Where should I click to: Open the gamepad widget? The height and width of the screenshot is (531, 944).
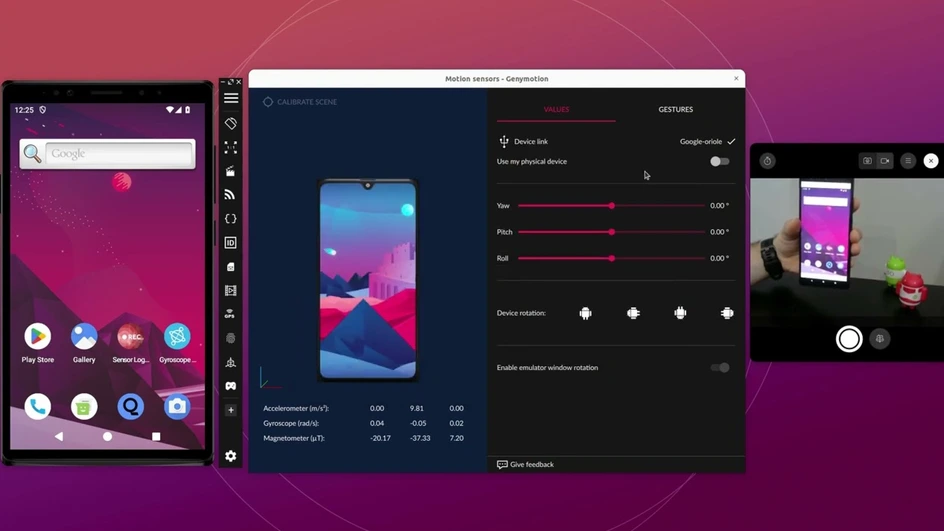click(x=231, y=386)
